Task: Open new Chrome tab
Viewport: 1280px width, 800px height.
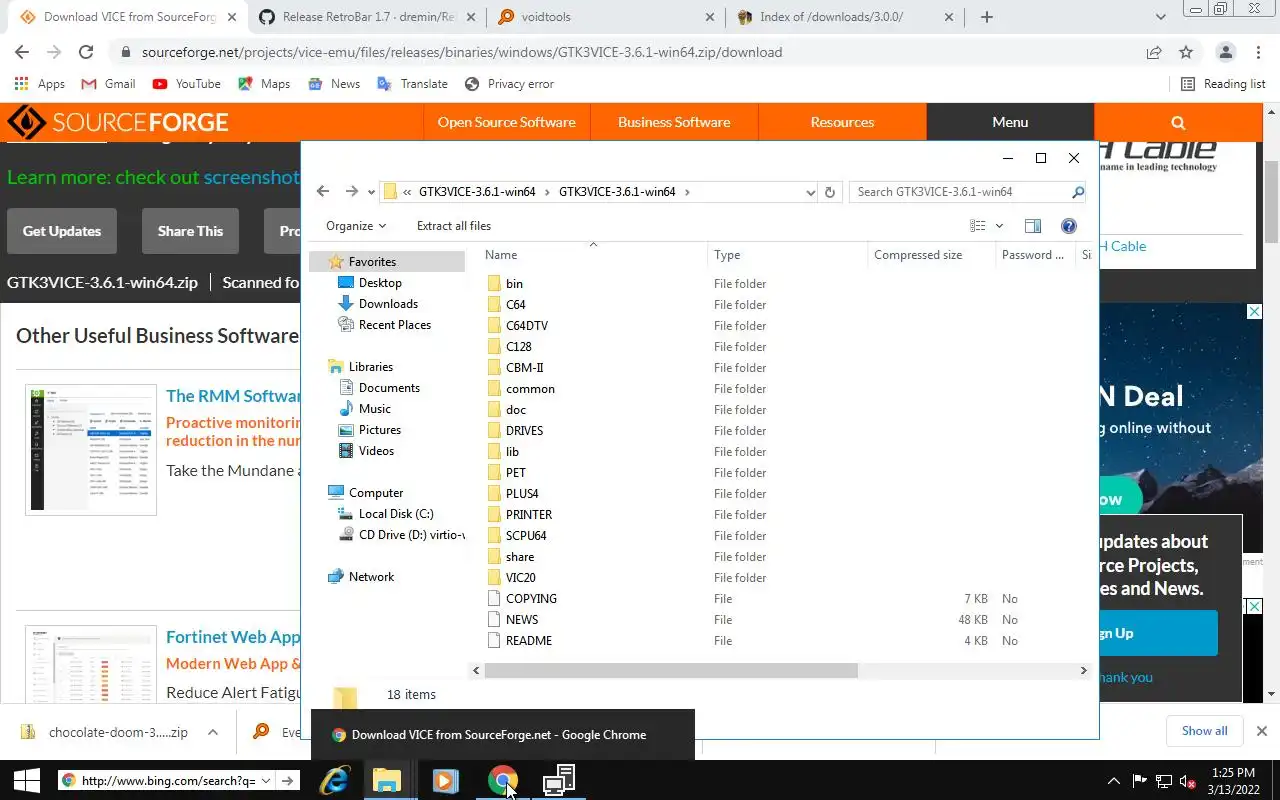Action: point(987,17)
